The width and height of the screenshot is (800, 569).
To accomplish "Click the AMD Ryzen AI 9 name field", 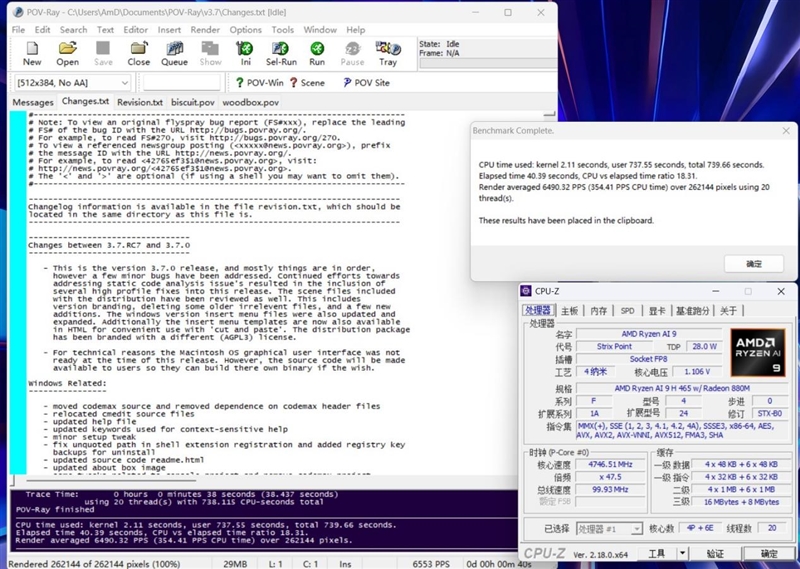I will 649,334.
